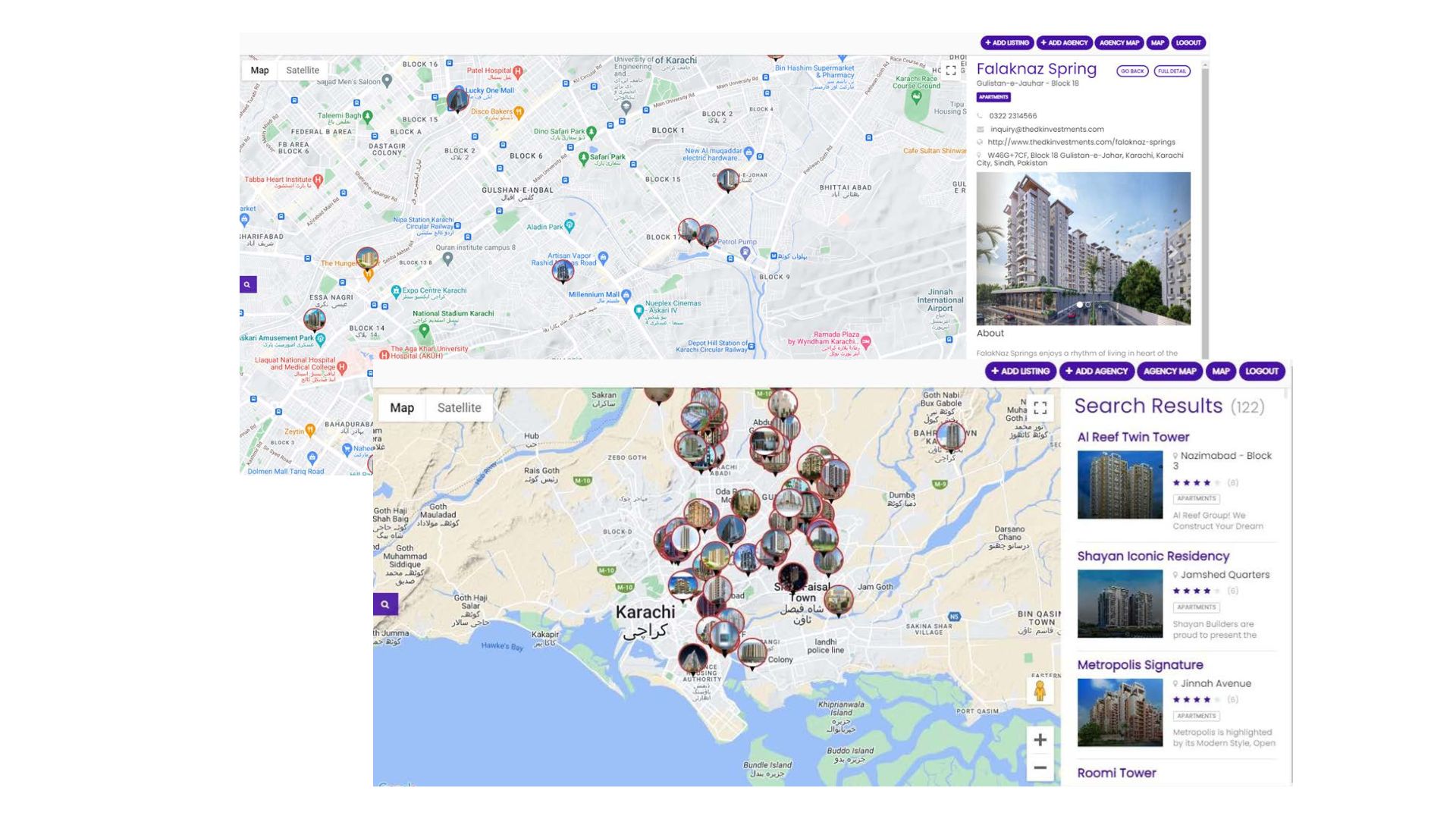
Task: Zoom in with the plus button
Action: [x=1040, y=739]
